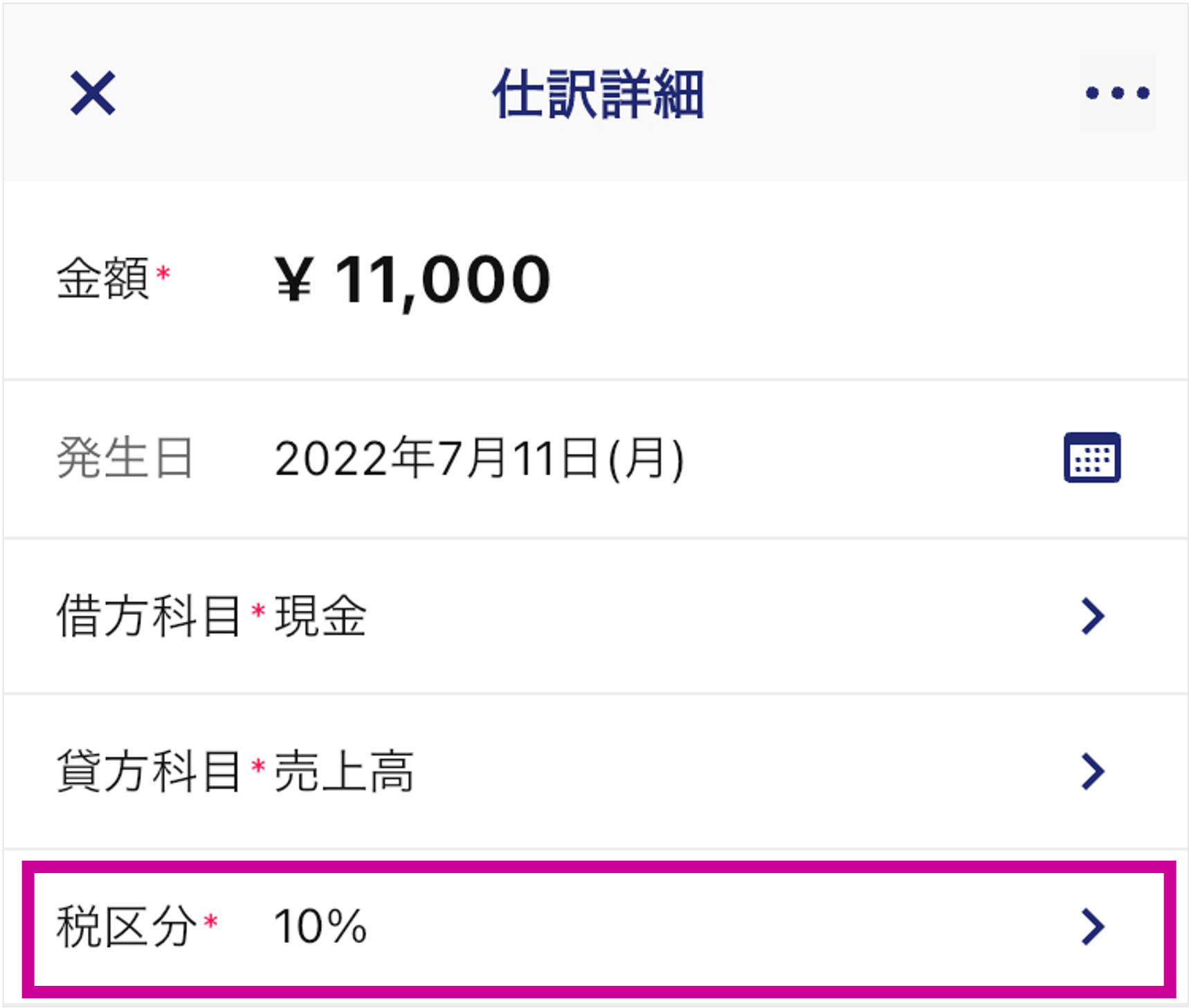Tap the red asterisk beside 貸方科目

point(258,766)
